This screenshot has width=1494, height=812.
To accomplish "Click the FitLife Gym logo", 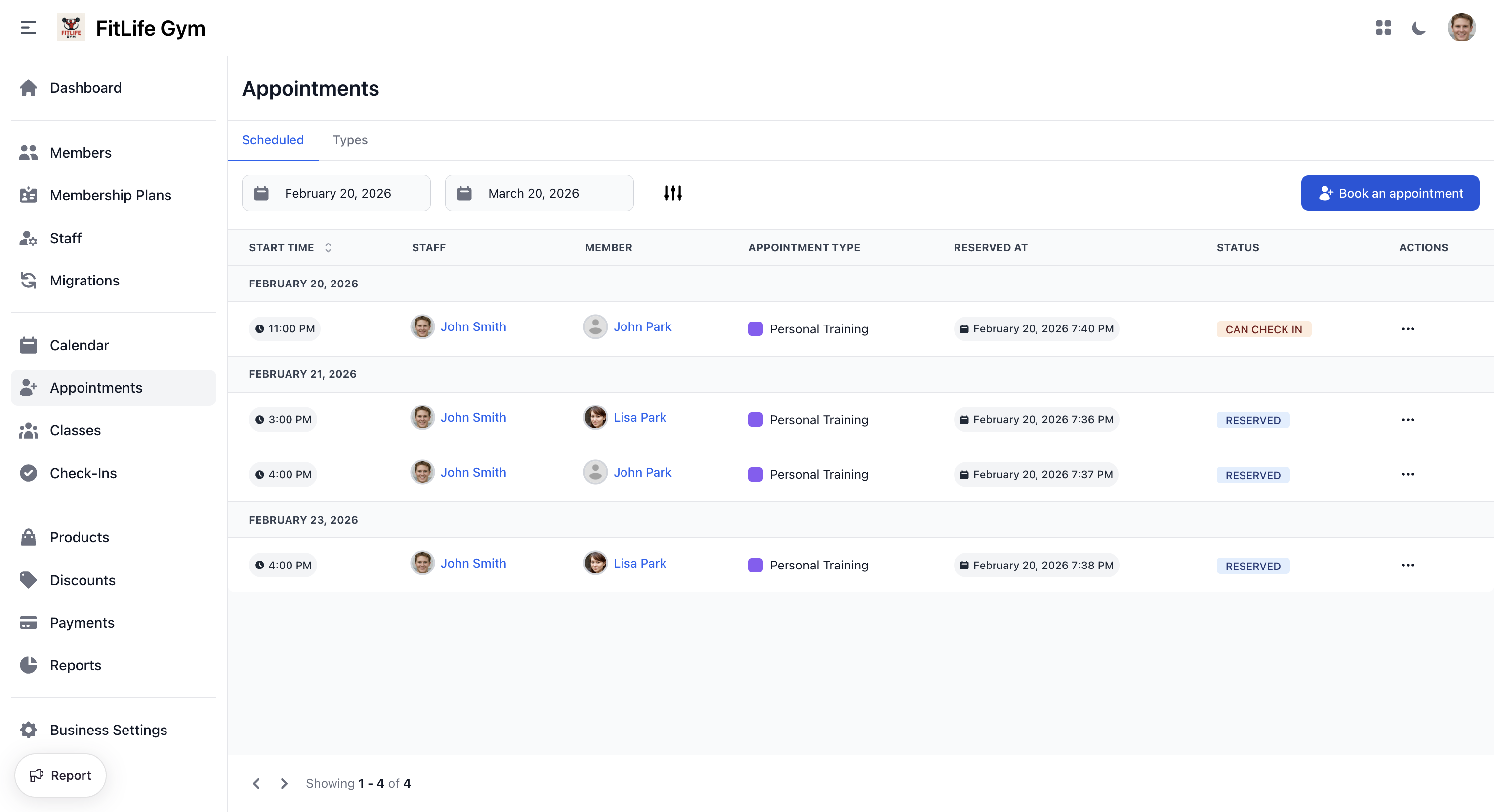I will [x=71, y=27].
